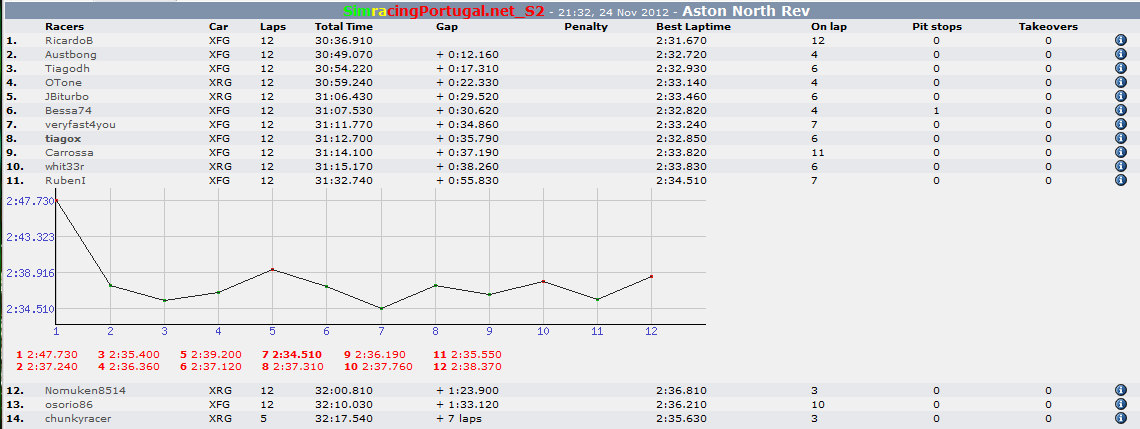Click racer name whit33r
Viewport: 1140px width, 429px height.
point(65,167)
